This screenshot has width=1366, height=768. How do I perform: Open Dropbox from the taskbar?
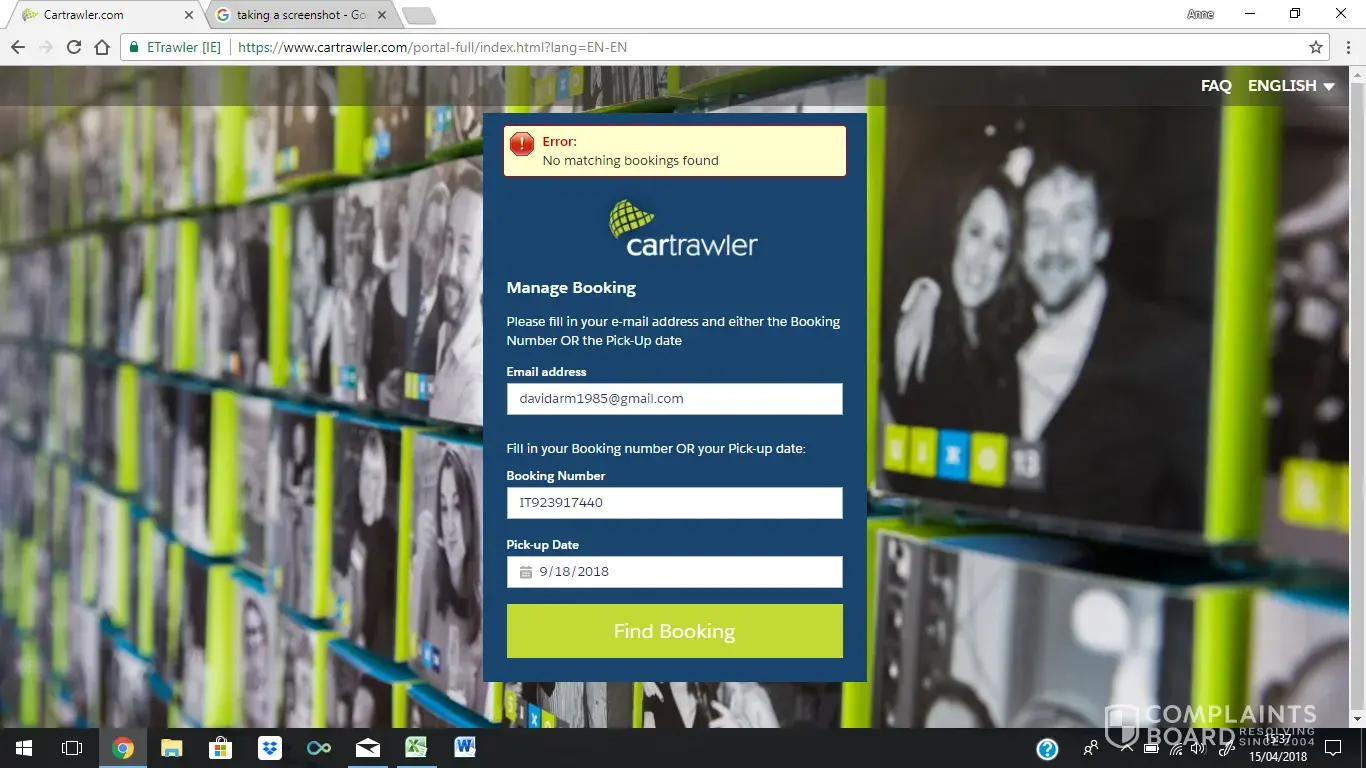pyautogui.click(x=269, y=748)
